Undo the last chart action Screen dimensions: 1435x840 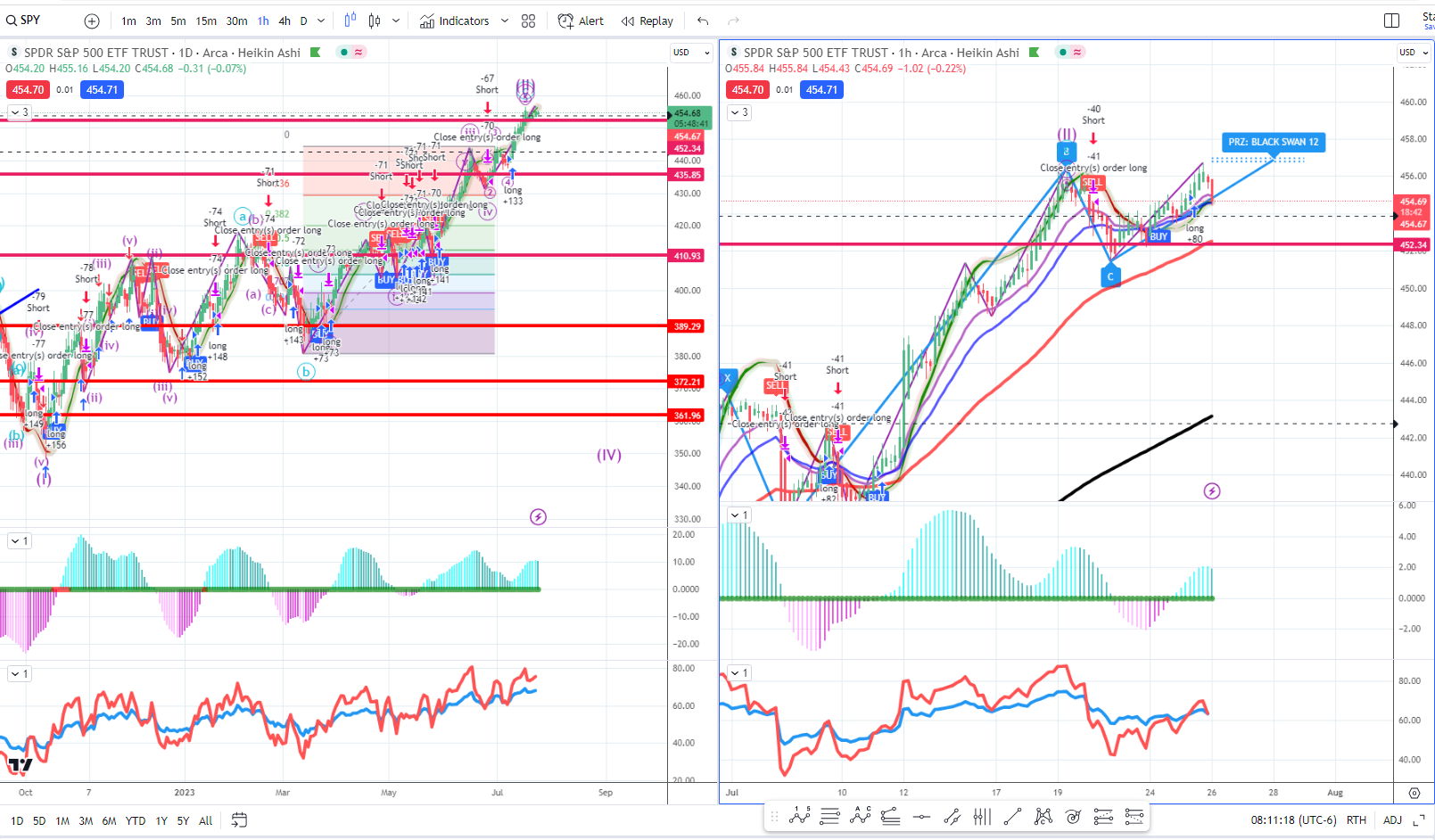pos(703,21)
